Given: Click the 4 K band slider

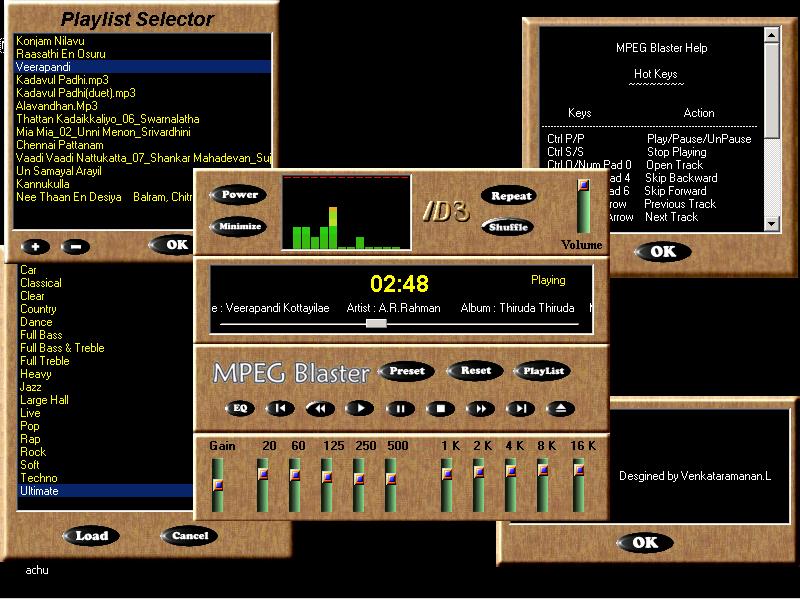Looking at the screenshot, I should point(511,471).
